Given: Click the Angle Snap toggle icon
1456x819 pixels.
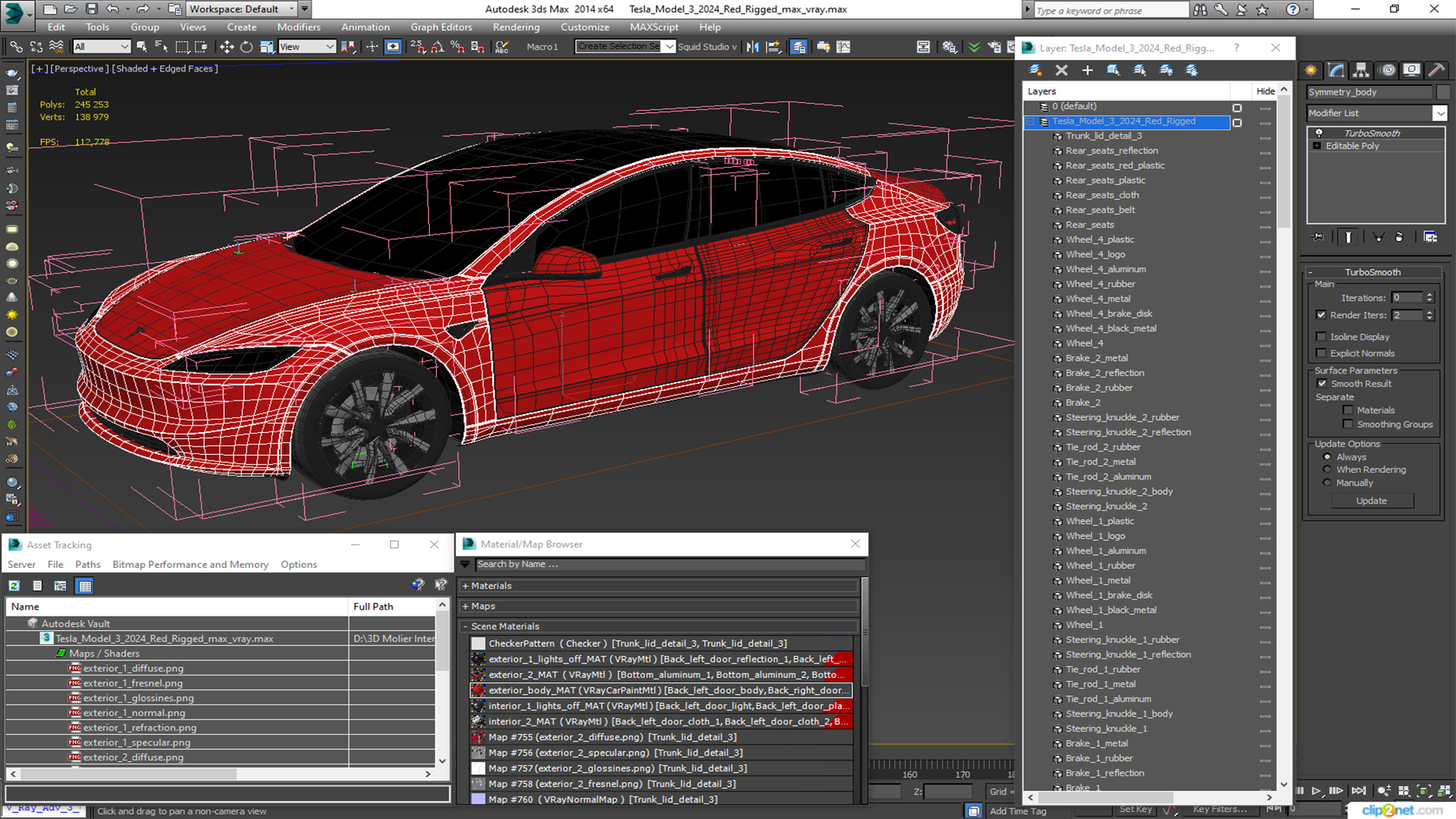Looking at the screenshot, I should 438,47.
